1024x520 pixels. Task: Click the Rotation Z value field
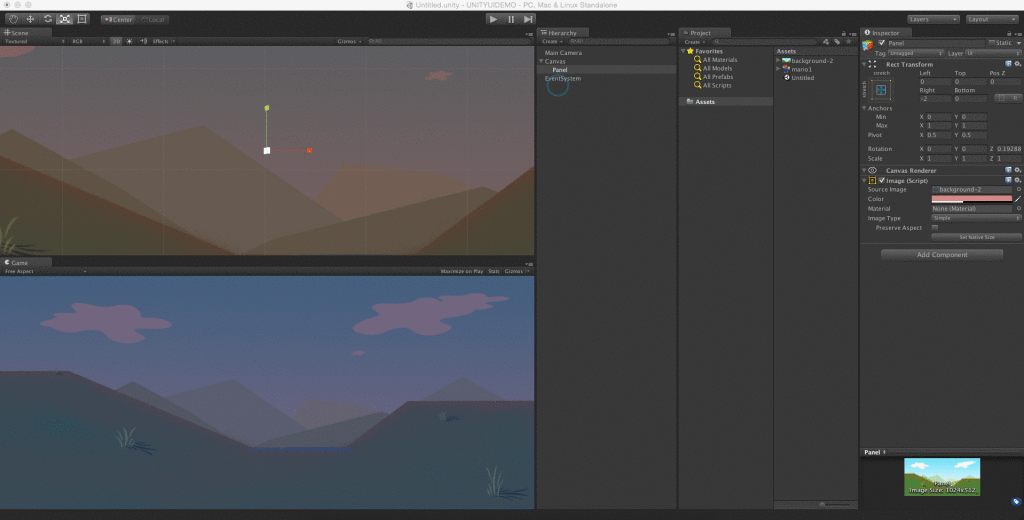coord(1009,149)
